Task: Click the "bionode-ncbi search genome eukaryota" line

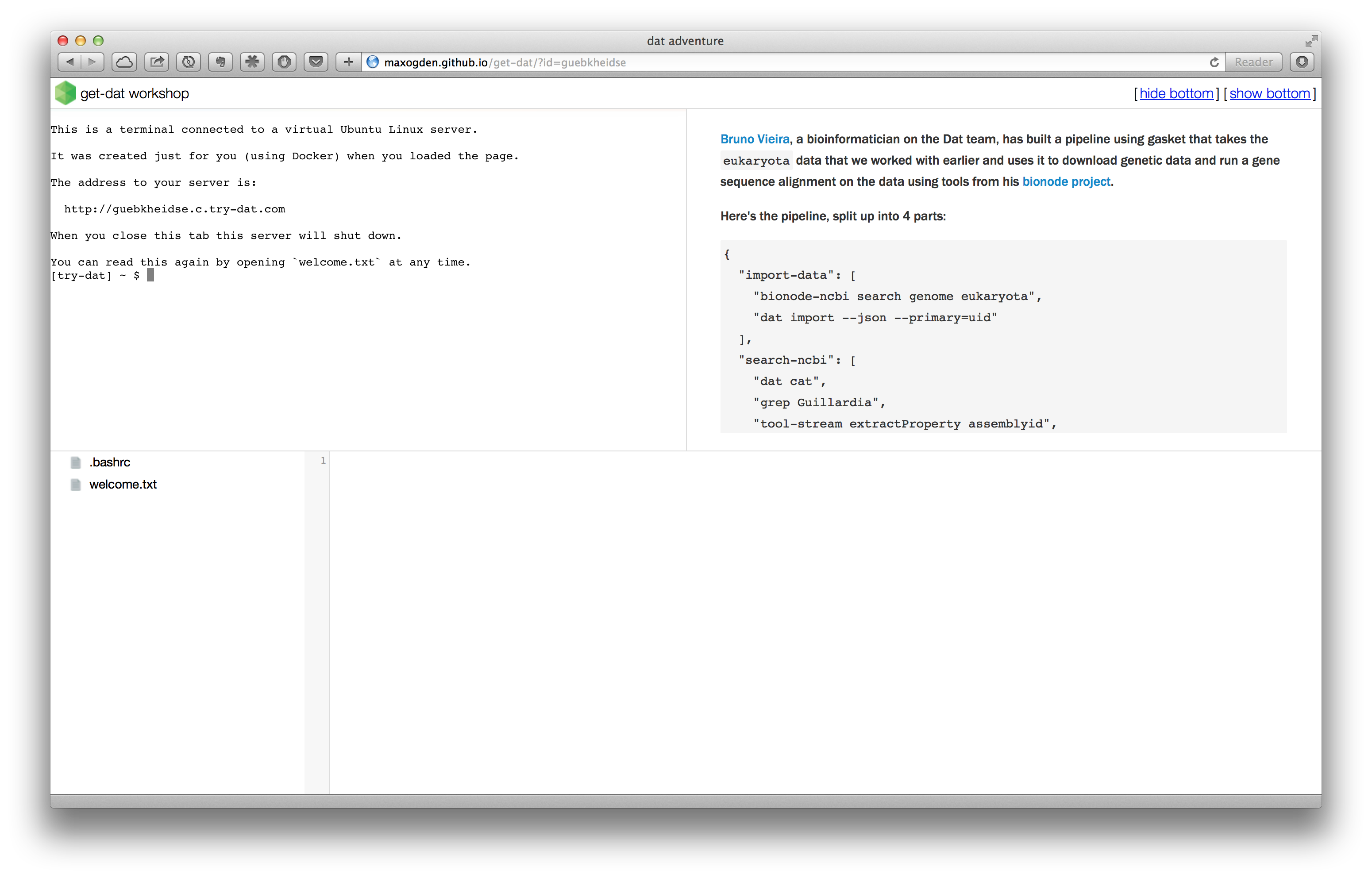Action: point(897,297)
